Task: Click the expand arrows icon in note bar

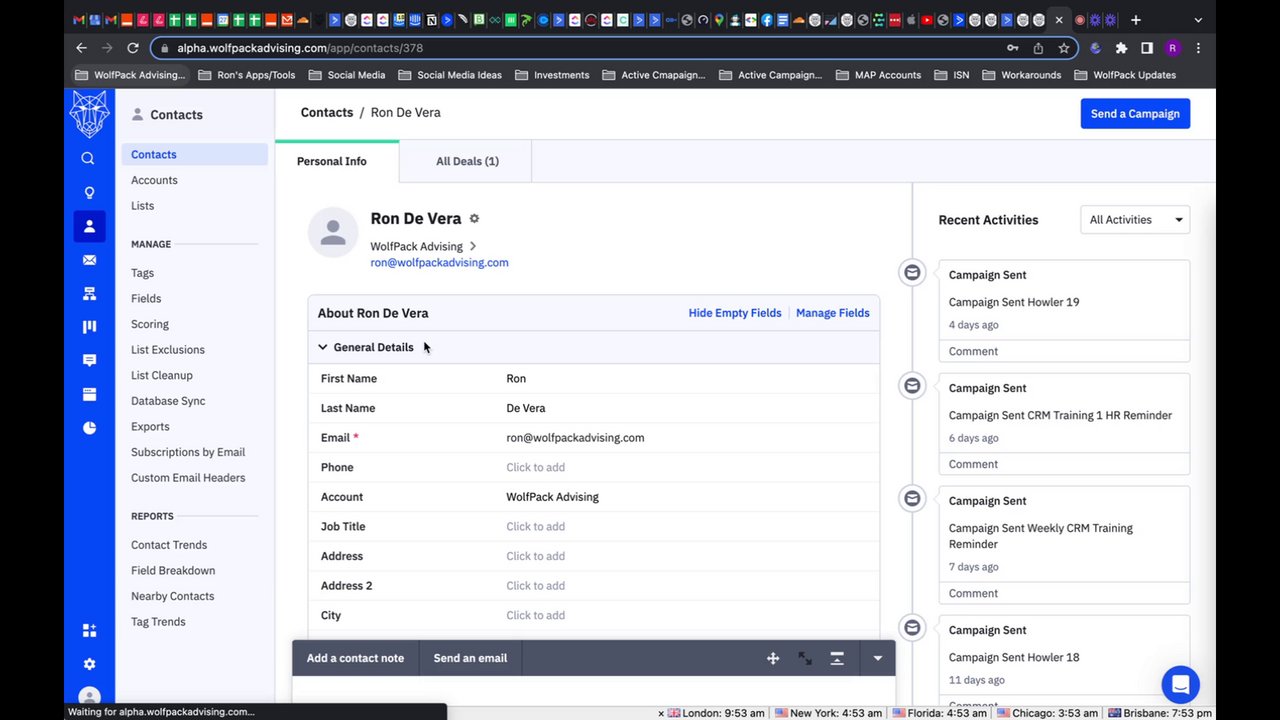Action: tap(805, 658)
